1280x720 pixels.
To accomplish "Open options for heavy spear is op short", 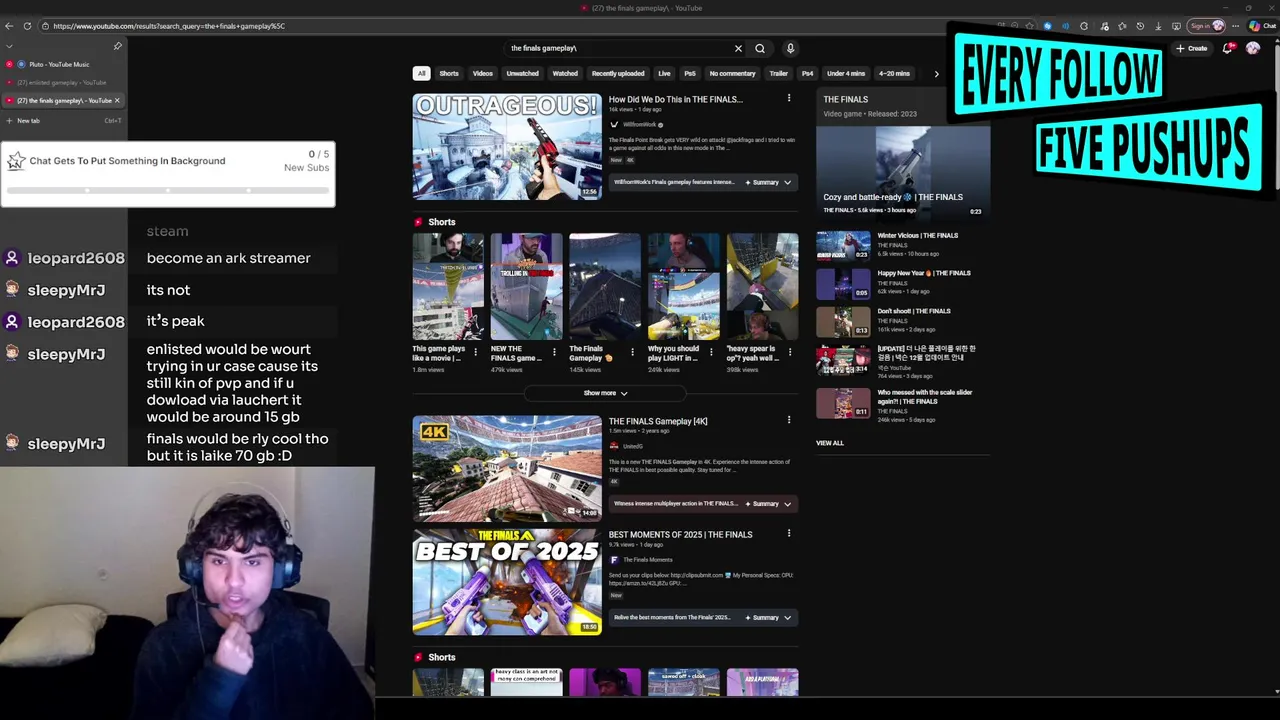I will click(x=790, y=353).
